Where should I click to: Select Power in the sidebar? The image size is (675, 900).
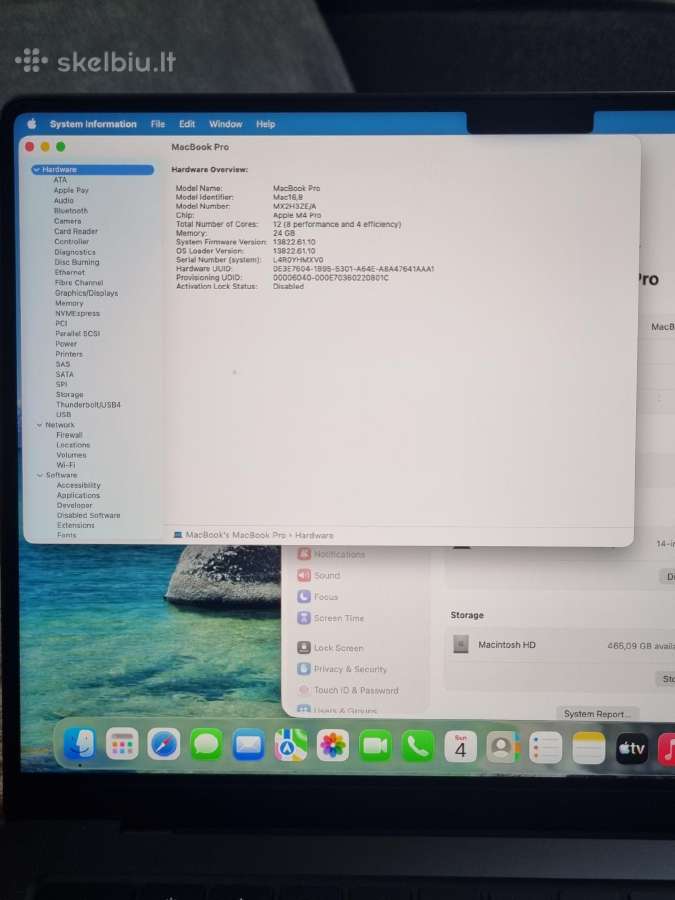(x=66, y=344)
